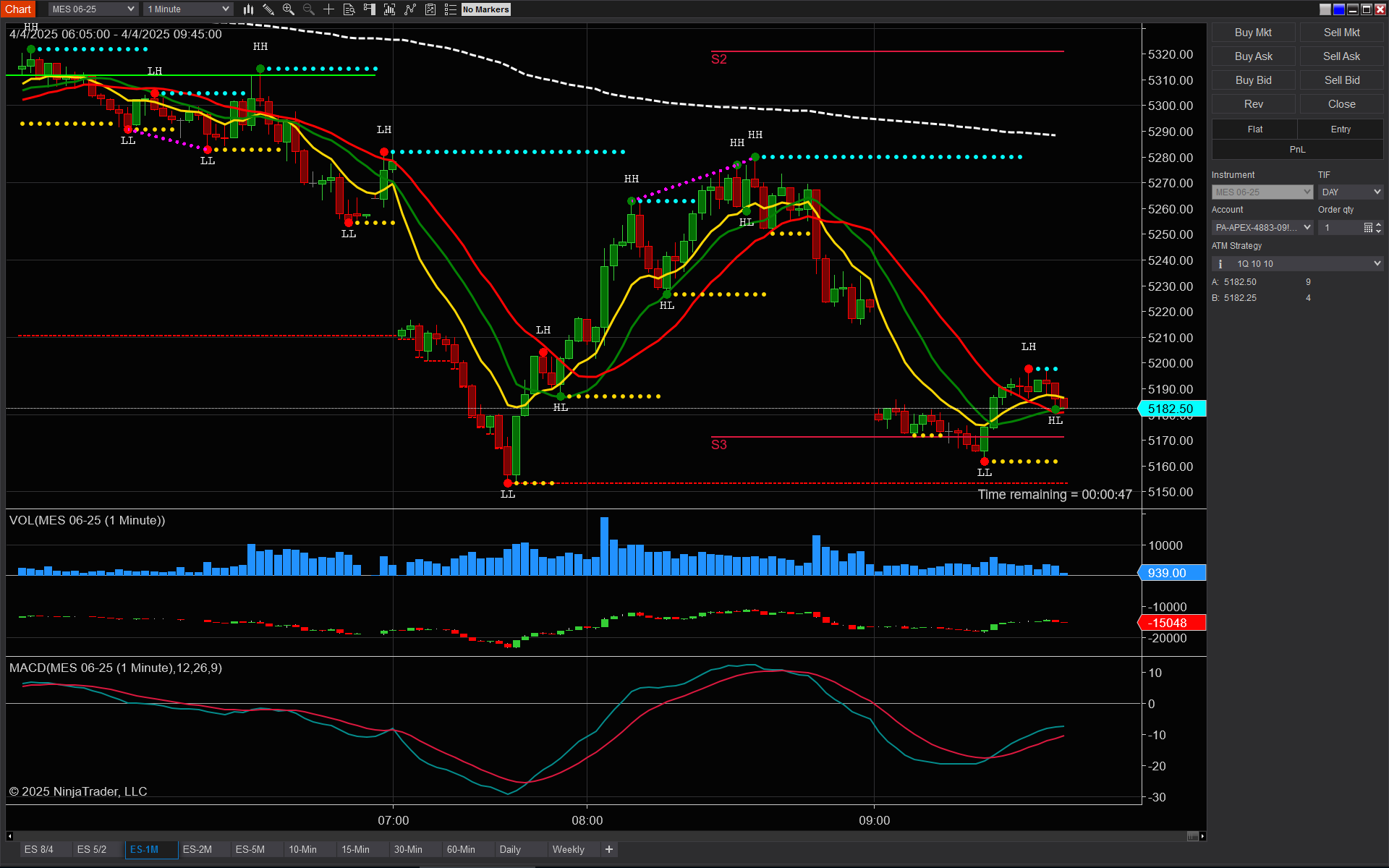Expand the MES 06-25 instrument dropdown
The width and height of the screenshot is (1389, 868).
tap(93, 9)
